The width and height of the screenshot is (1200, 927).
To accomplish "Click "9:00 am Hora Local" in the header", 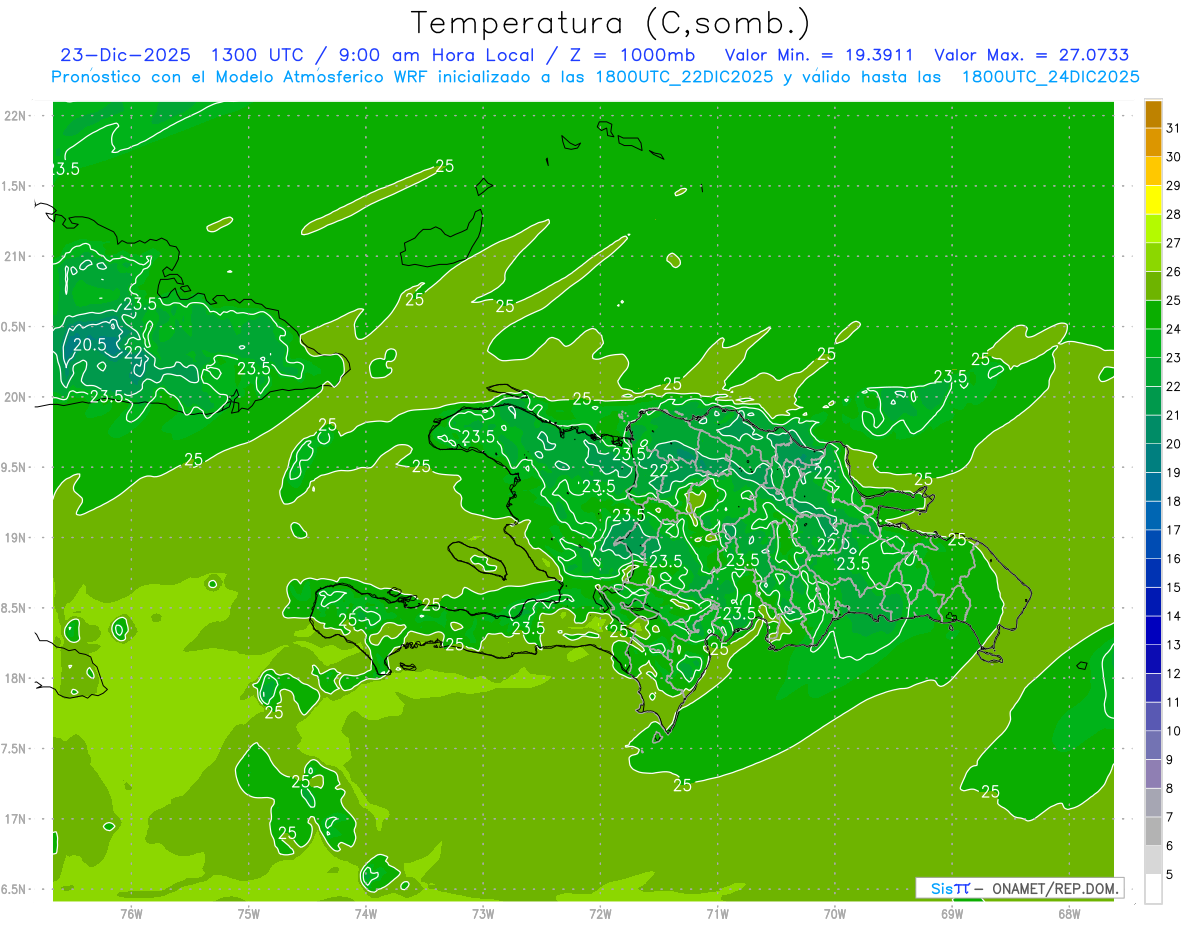I will click(x=435, y=55).
